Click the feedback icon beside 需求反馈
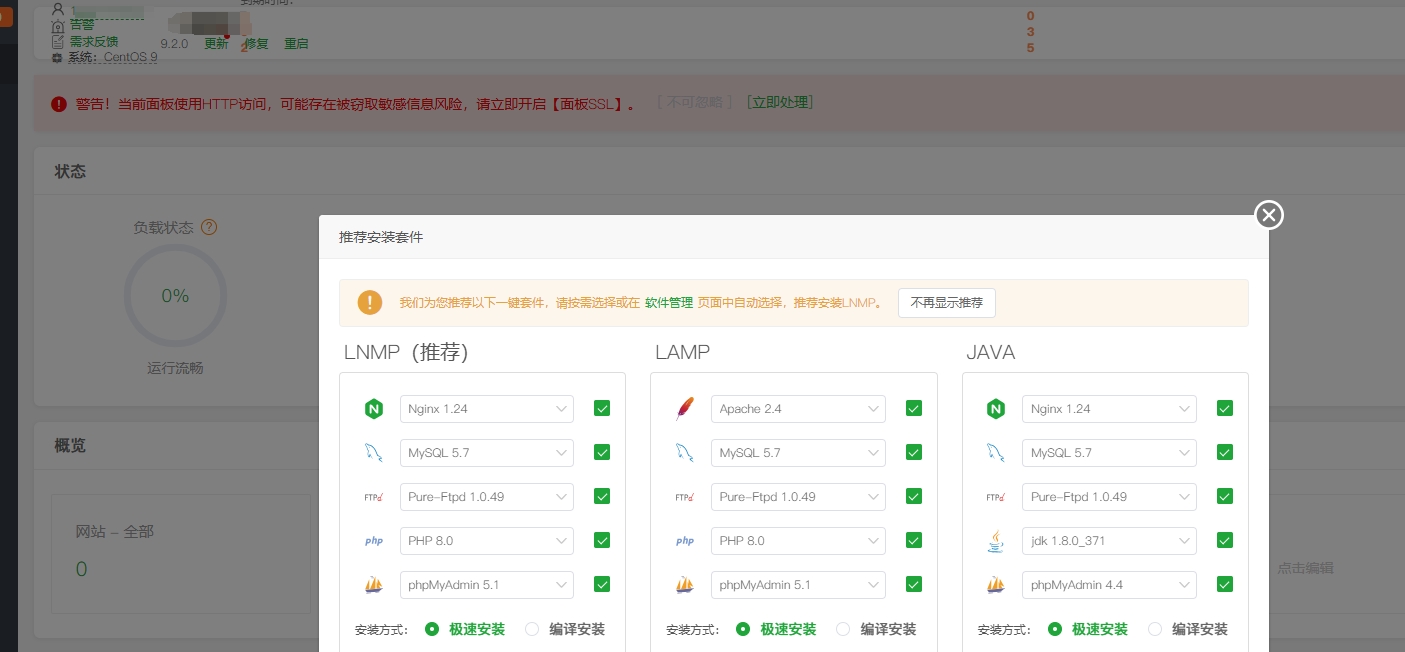 pos(57,42)
